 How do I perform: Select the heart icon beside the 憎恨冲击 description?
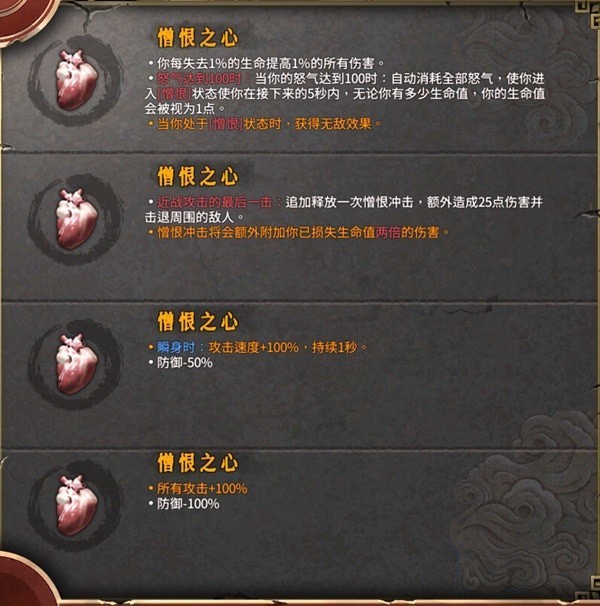click(x=76, y=219)
